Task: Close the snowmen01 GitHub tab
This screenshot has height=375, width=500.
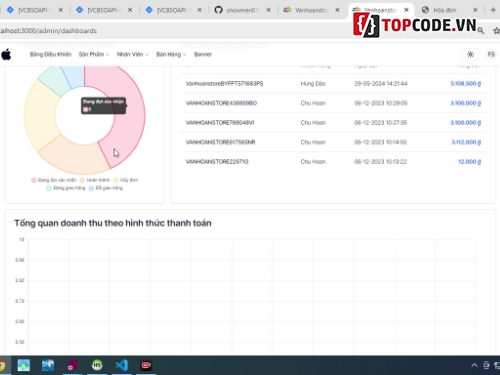Action: pos(268,10)
